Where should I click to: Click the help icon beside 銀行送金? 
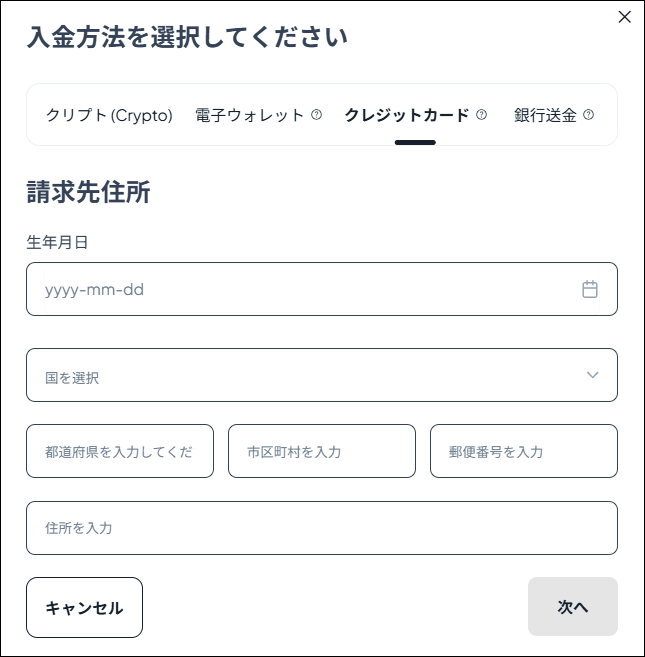[x=588, y=115]
